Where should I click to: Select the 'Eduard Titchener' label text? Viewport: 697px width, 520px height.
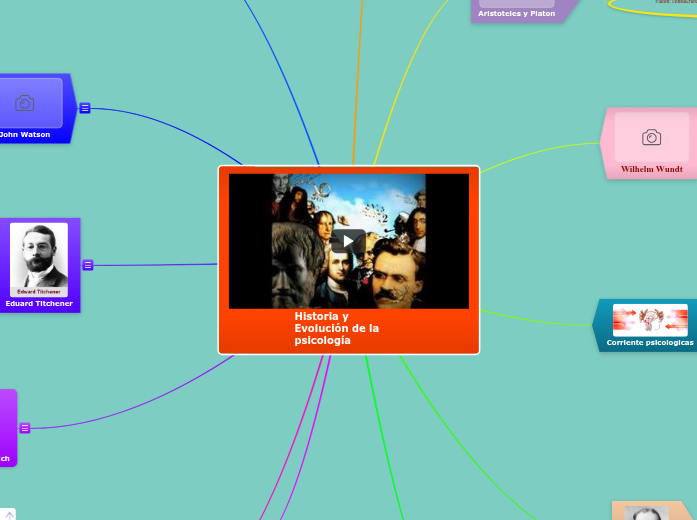(39, 303)
